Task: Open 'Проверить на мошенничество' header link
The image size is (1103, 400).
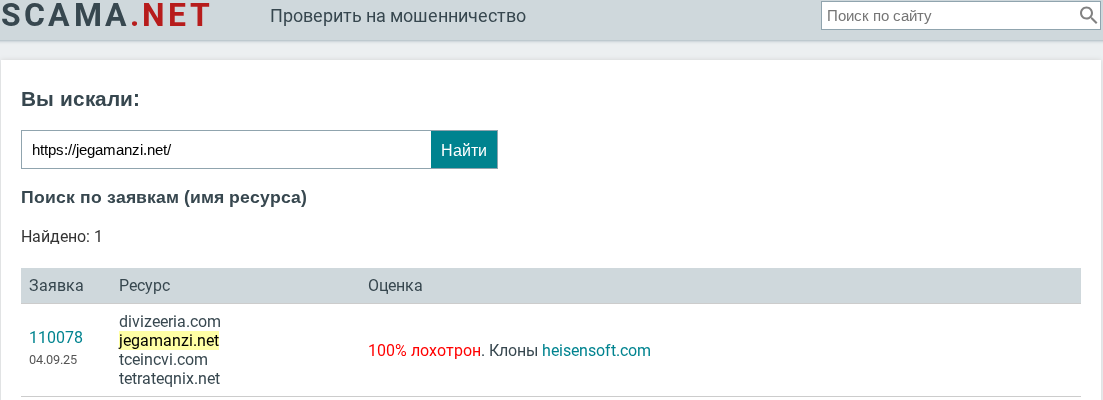Action: point(398,15)
